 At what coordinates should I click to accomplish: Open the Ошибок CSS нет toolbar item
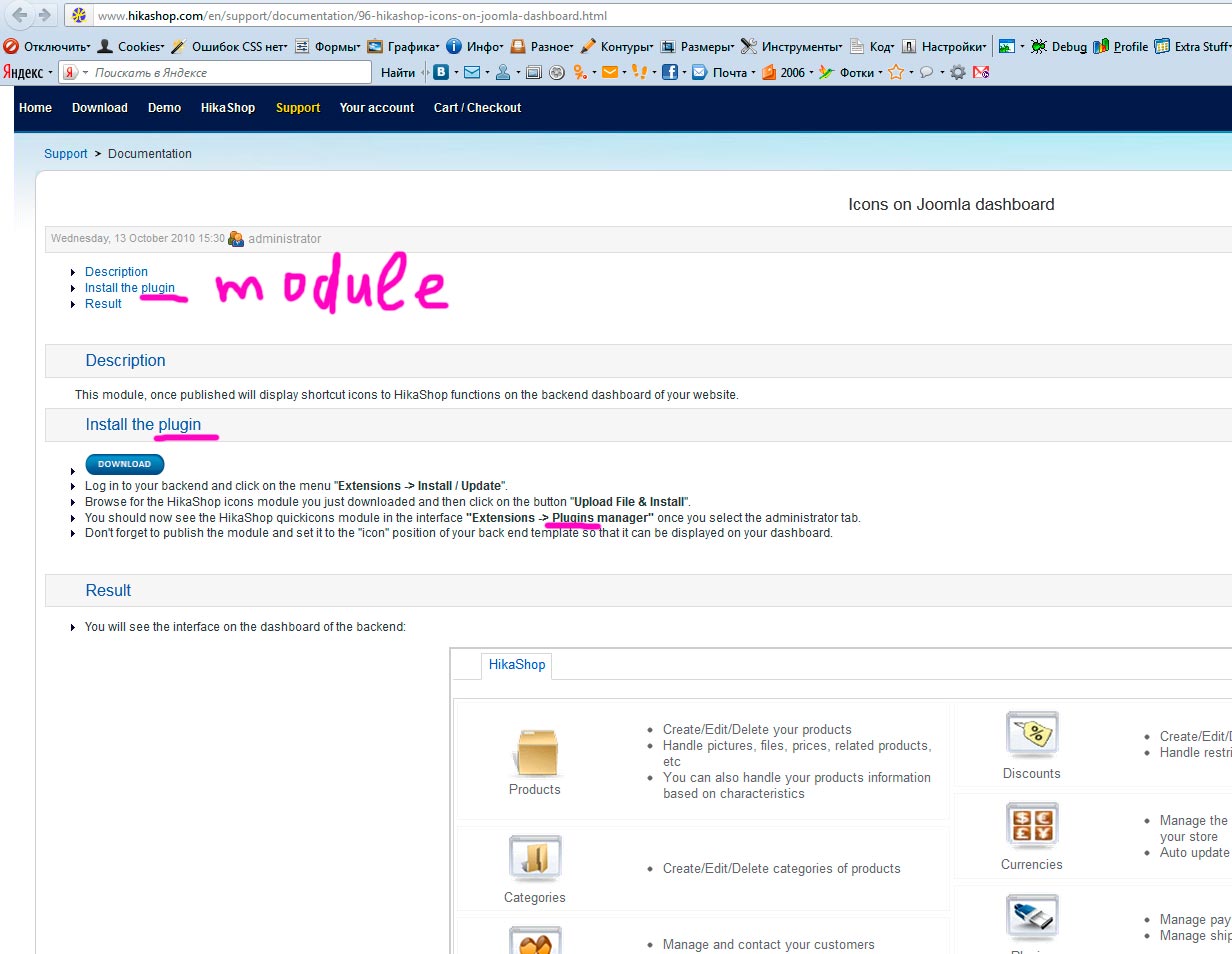pos(229,47)
